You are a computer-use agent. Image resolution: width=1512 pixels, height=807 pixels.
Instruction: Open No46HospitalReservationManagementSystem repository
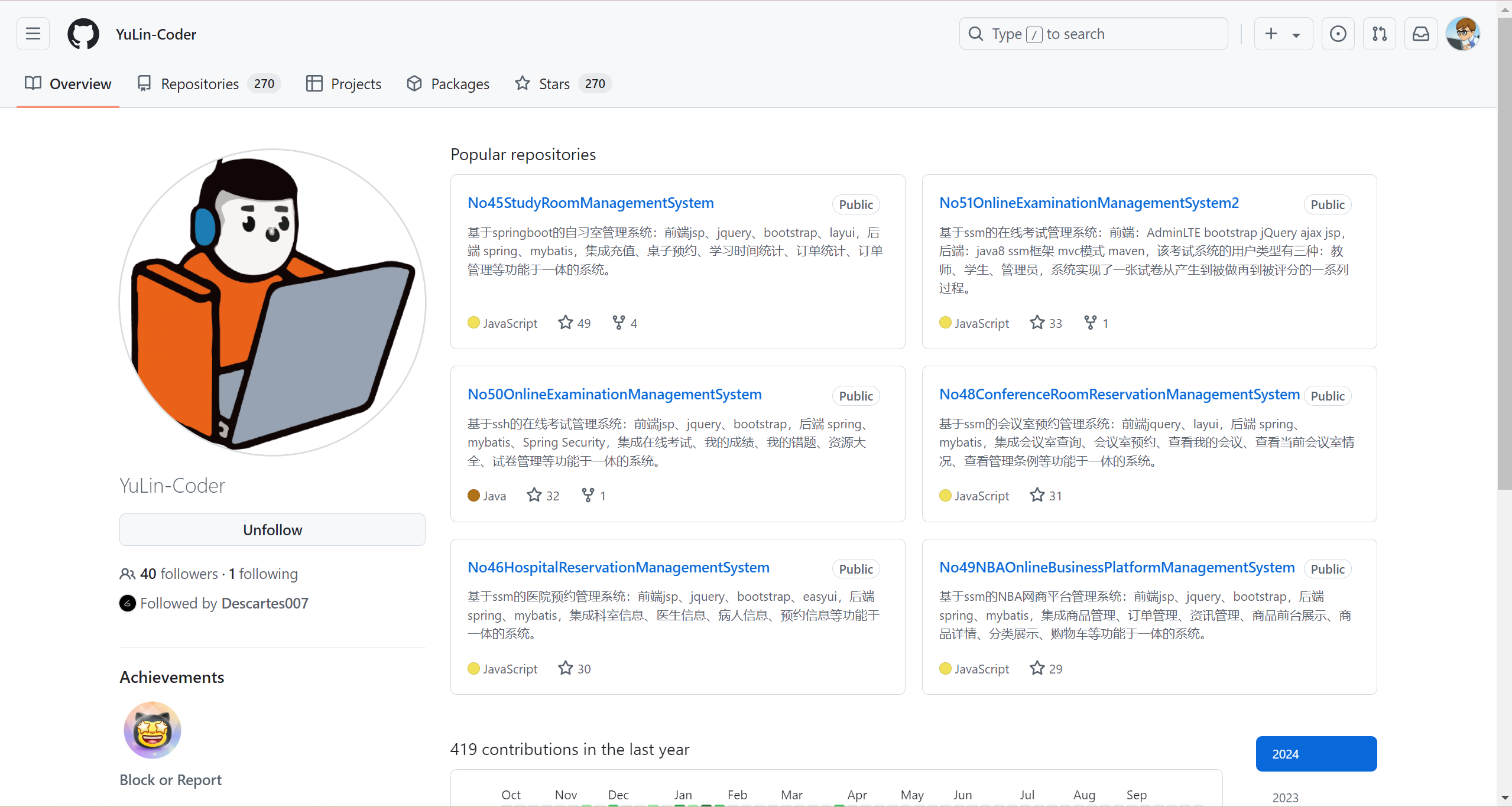[618, 567]
